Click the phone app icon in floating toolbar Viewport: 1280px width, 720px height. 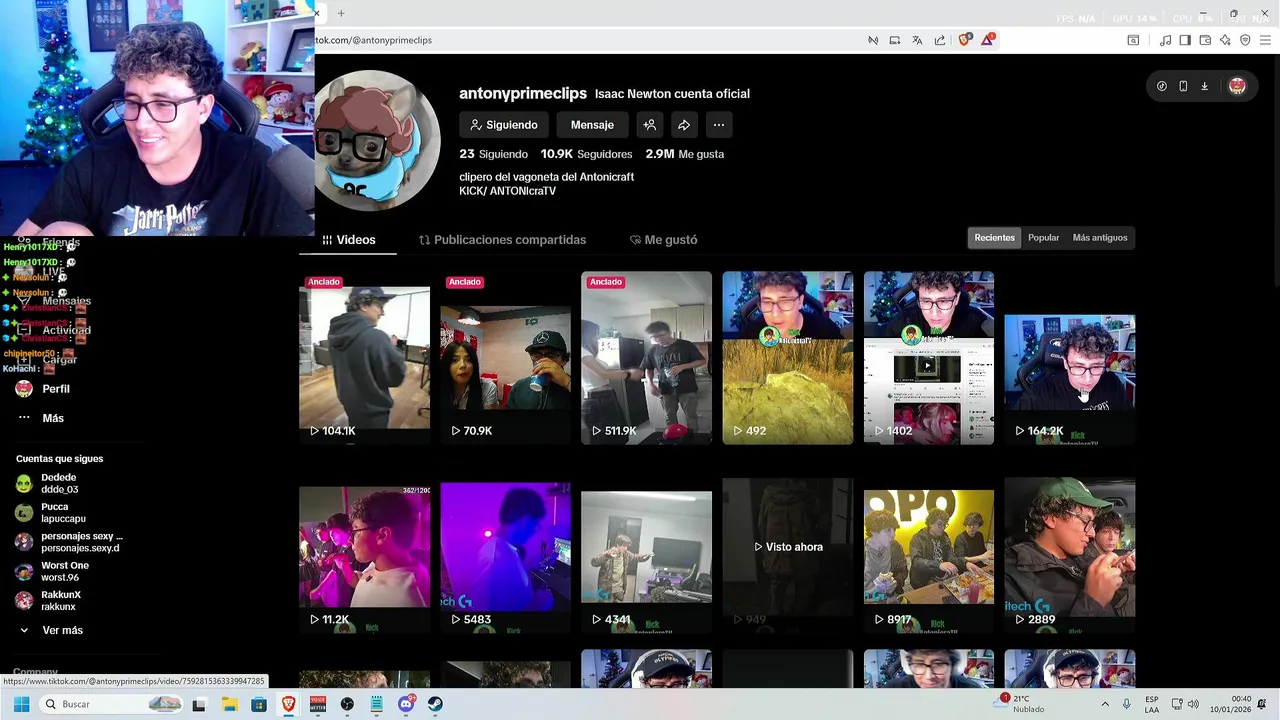pos(1183,86)
